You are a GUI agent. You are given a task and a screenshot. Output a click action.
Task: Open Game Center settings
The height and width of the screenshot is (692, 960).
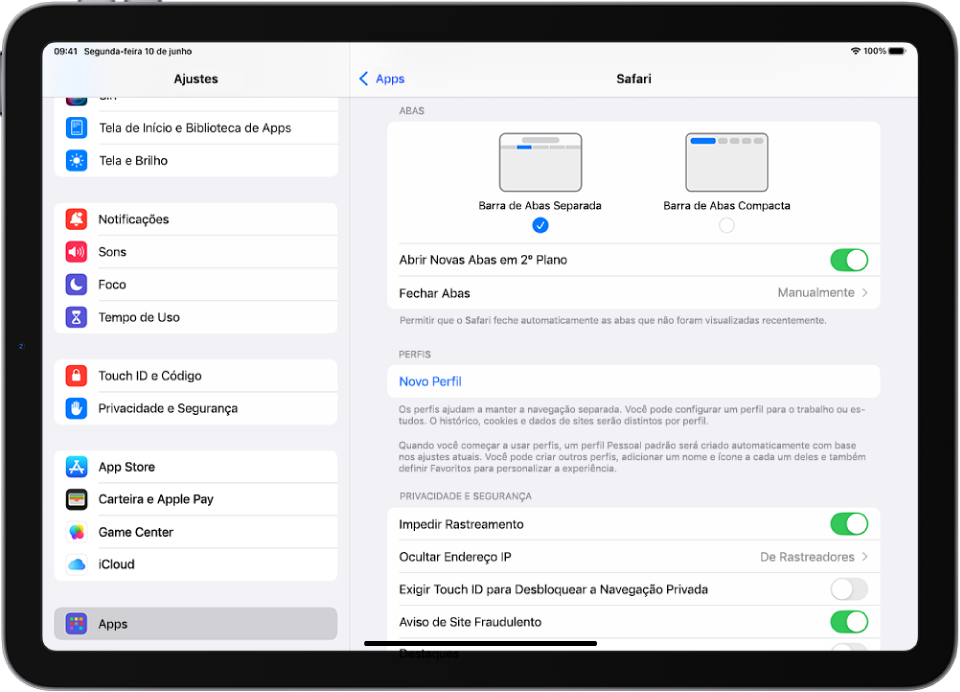[196, 532]
